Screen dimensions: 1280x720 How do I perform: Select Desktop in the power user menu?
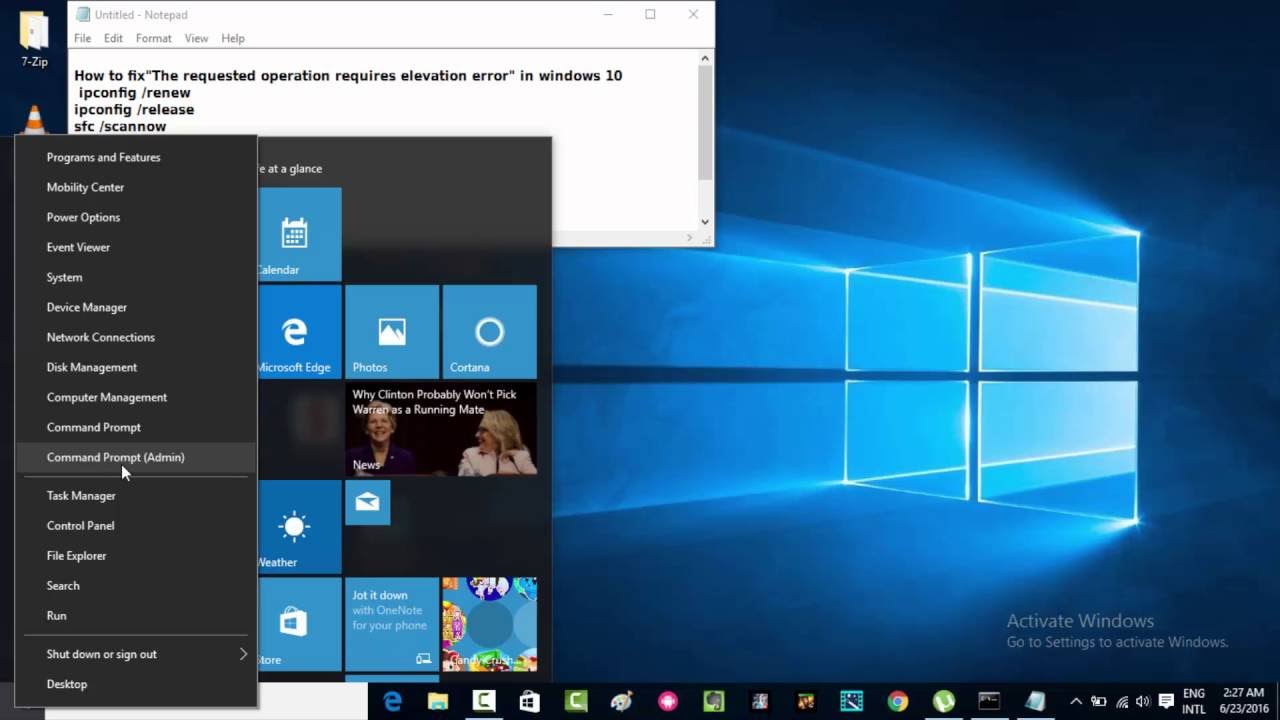[x=136, y=684]
